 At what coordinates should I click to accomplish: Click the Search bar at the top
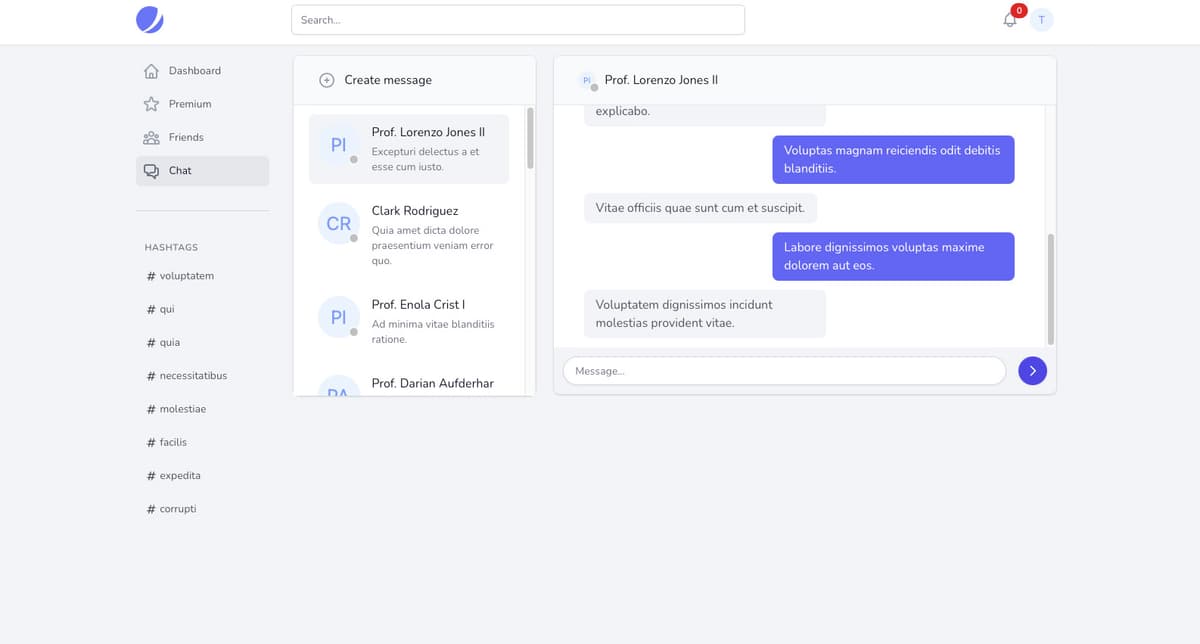pos(517,19)
